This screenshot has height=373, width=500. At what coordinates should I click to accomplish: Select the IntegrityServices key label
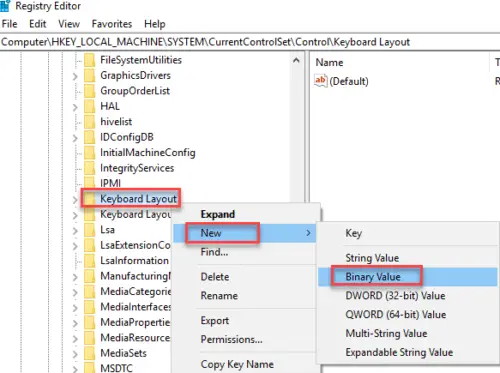pyautogui.click(x=137, y=168)
